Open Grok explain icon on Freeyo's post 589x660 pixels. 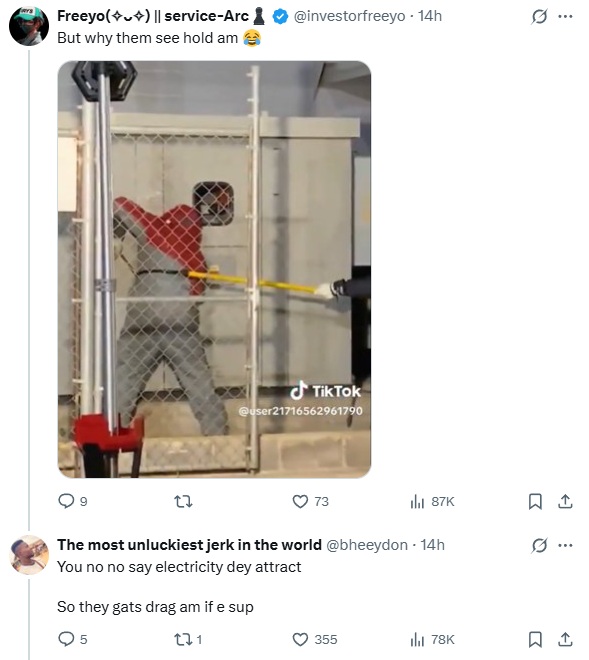coord(539,16)
